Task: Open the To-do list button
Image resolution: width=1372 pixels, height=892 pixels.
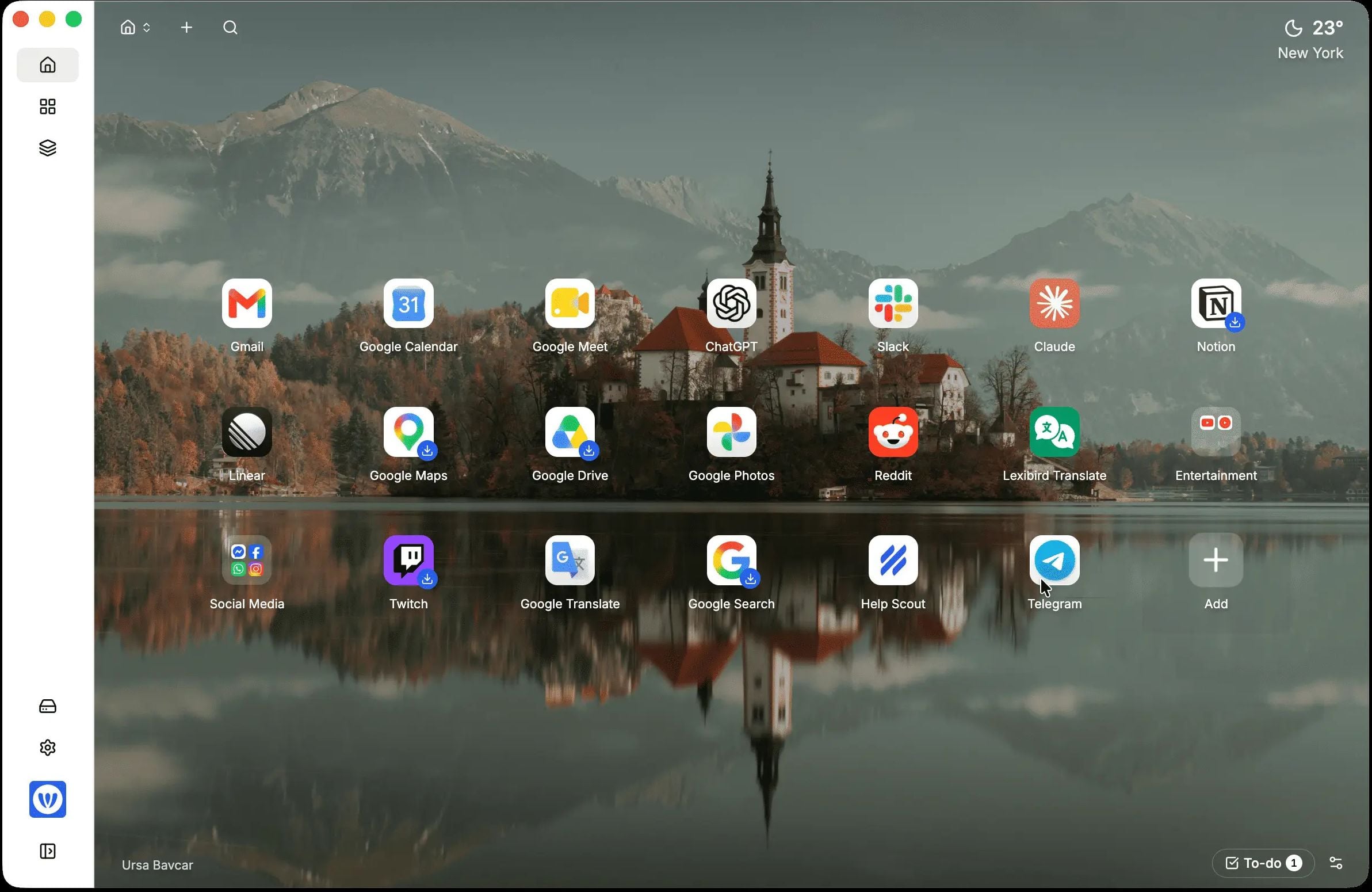Action: click(1263, 863)
